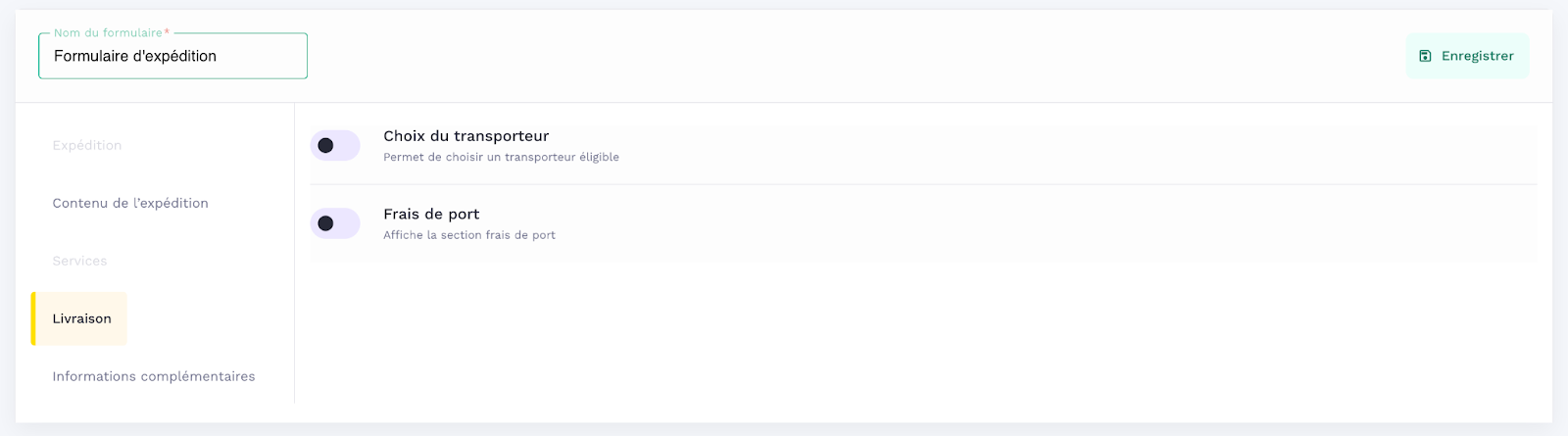1568x436 pixels.
Task: Click 'Permet de choisir un transporteur éligible' description
Action: [501, 157]
